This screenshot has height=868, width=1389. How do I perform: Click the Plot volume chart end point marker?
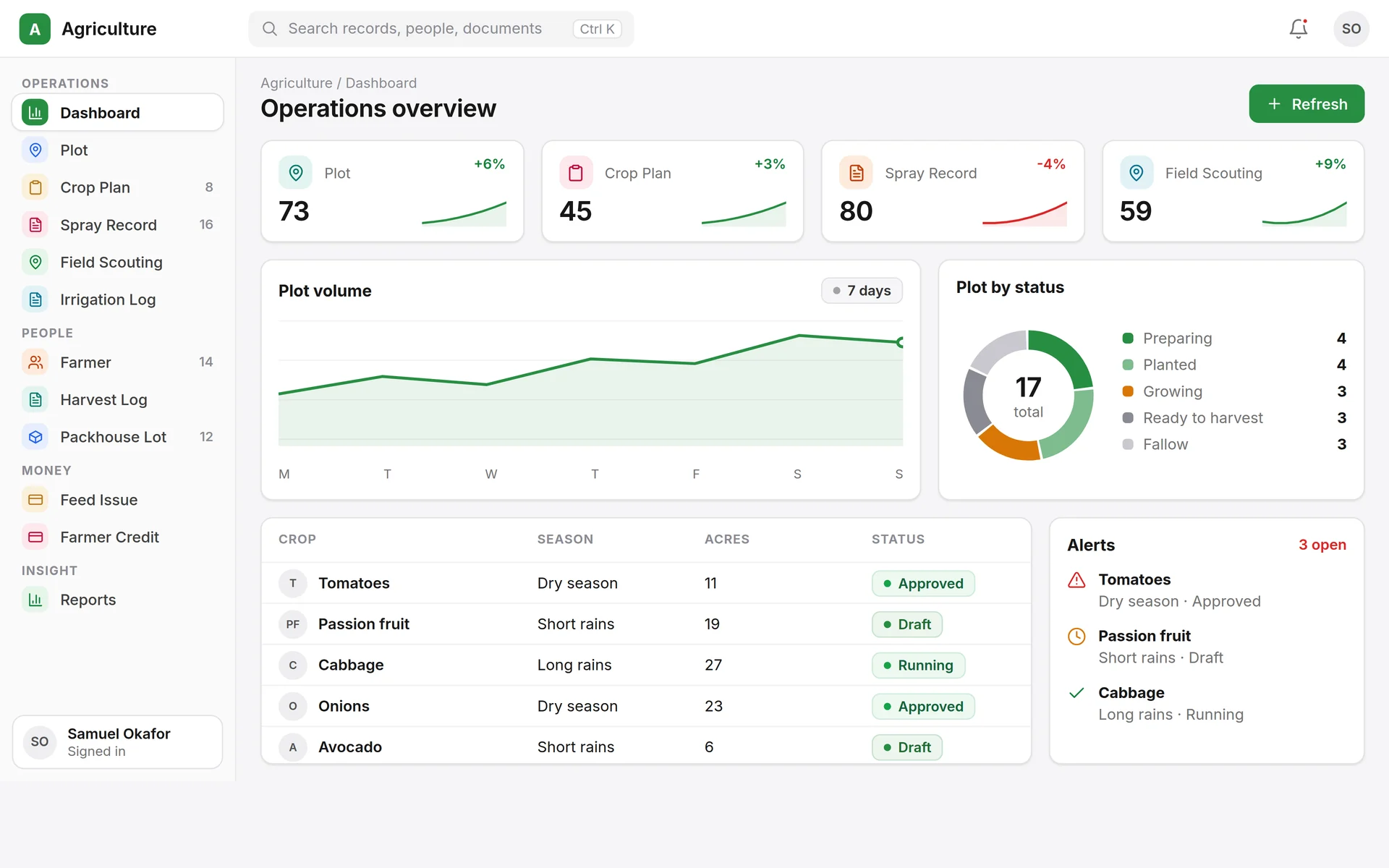[x=901, y=342]
